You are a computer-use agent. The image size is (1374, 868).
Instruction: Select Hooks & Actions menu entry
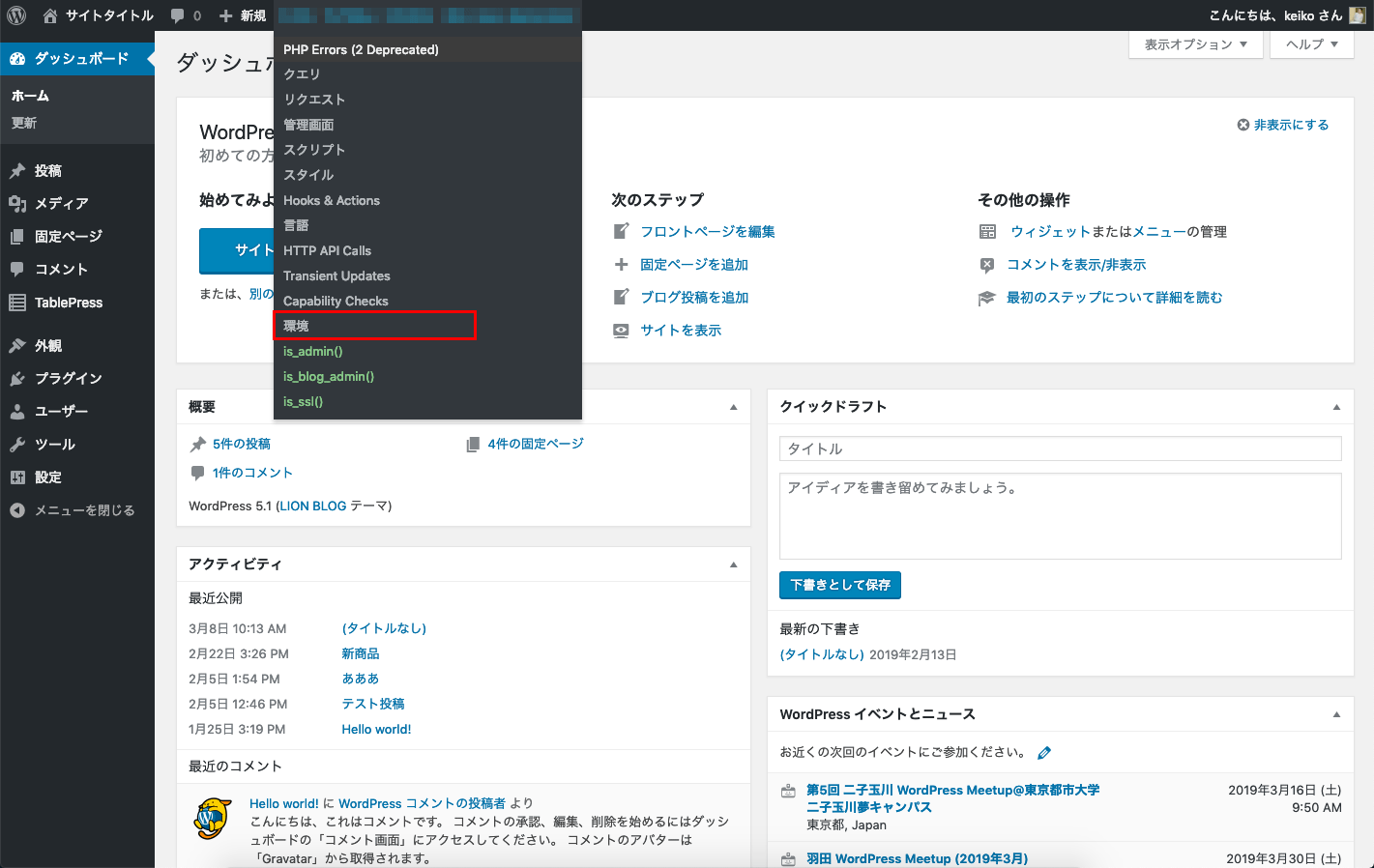pyautogui.click(x=427, y=200)
